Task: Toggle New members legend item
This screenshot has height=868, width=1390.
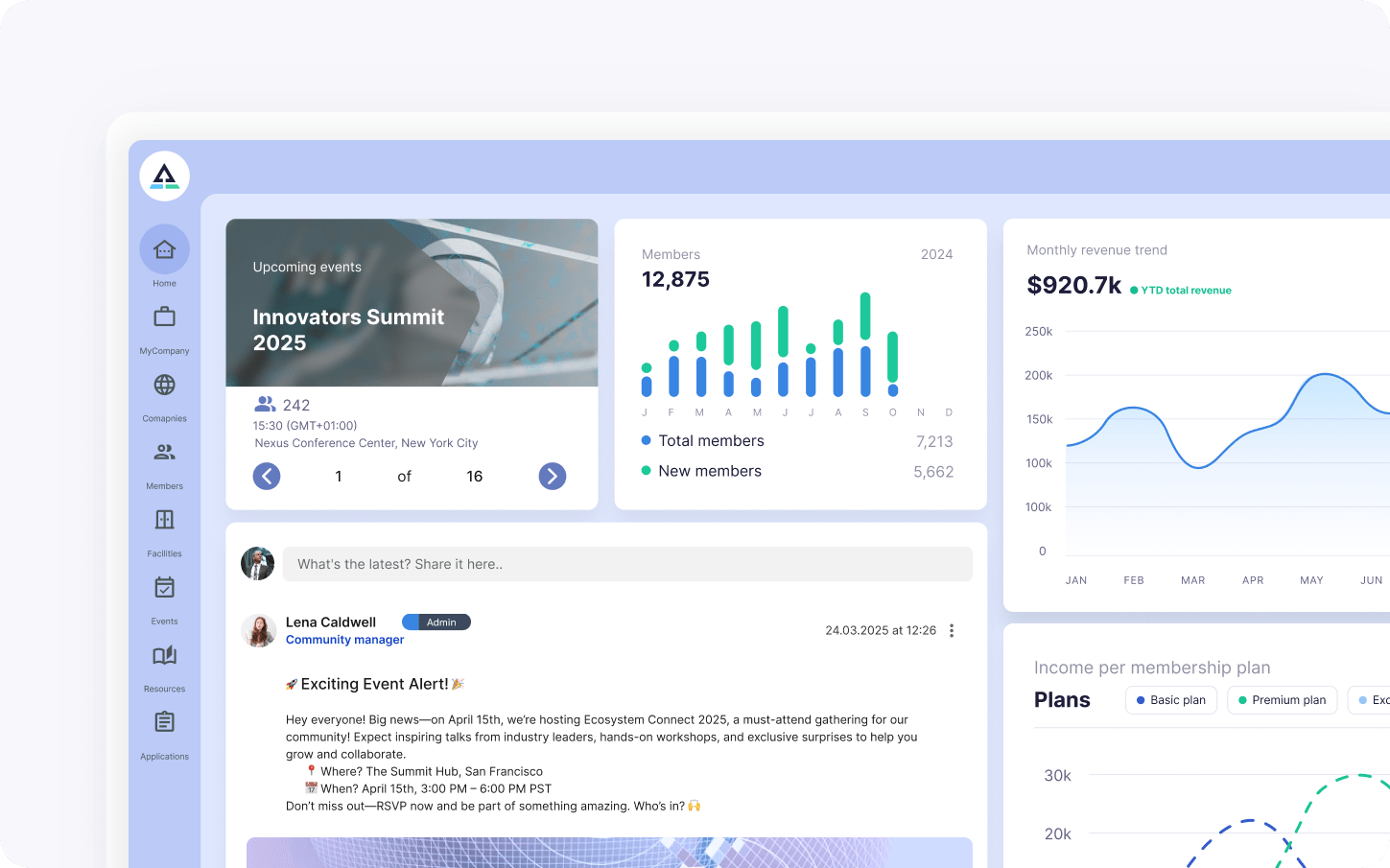Action: 701,471
